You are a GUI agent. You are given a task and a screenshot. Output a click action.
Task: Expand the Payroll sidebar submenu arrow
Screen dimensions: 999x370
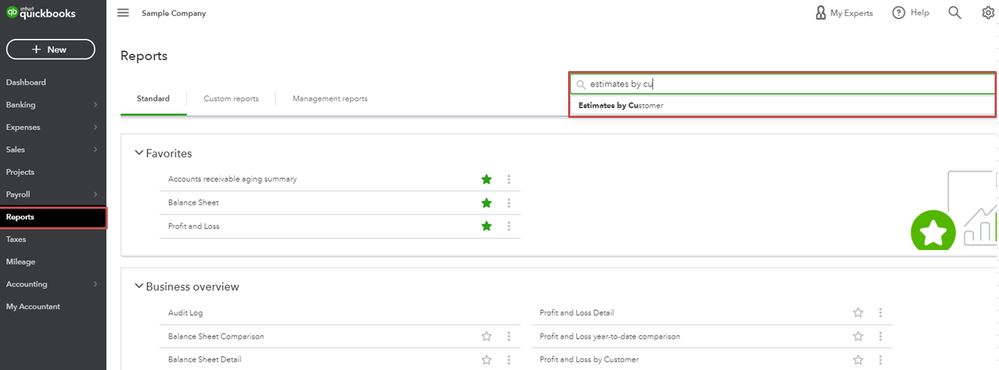pos(95,194)
